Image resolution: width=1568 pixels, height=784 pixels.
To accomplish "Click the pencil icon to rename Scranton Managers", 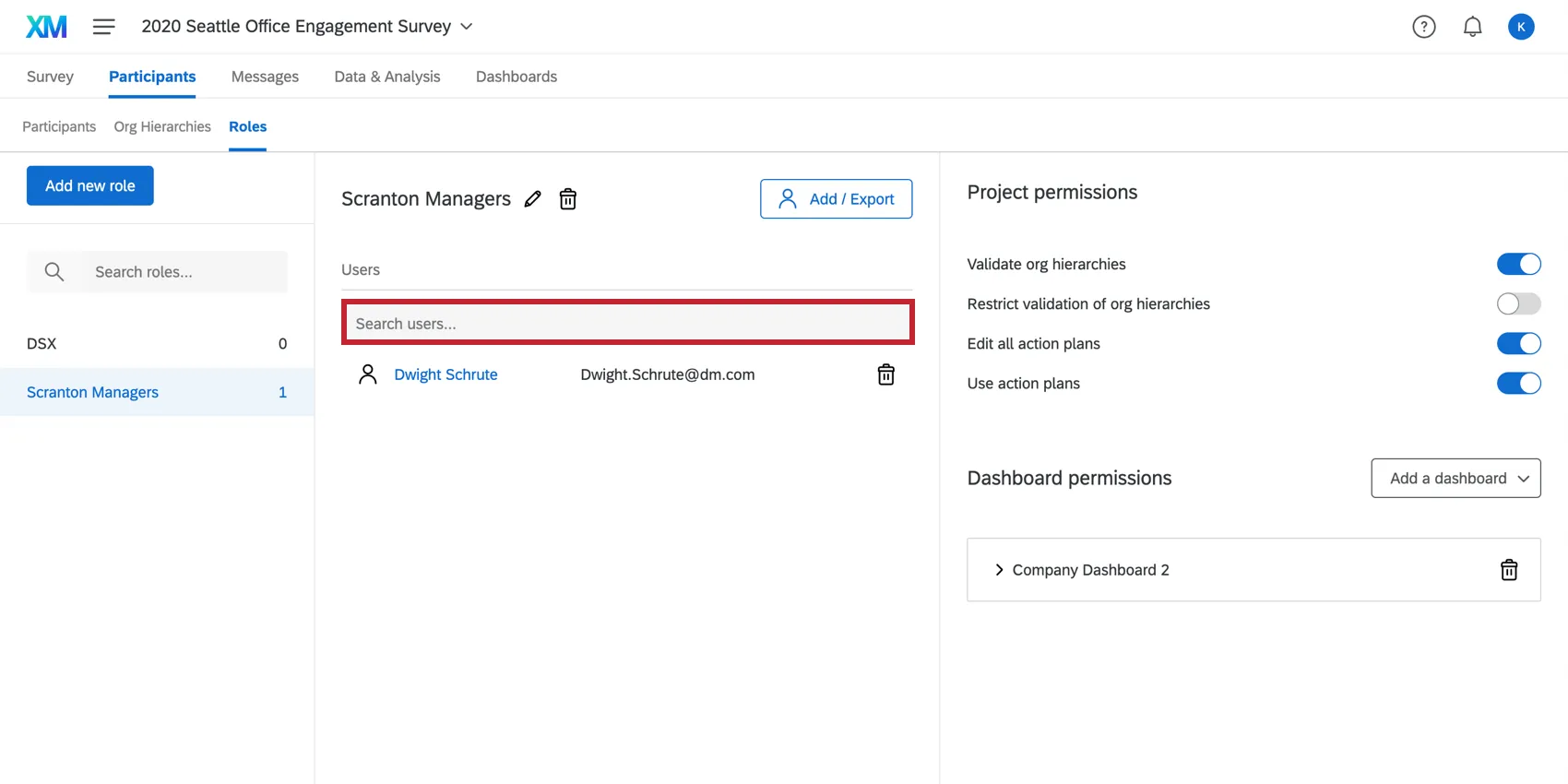I will (533, 199).
